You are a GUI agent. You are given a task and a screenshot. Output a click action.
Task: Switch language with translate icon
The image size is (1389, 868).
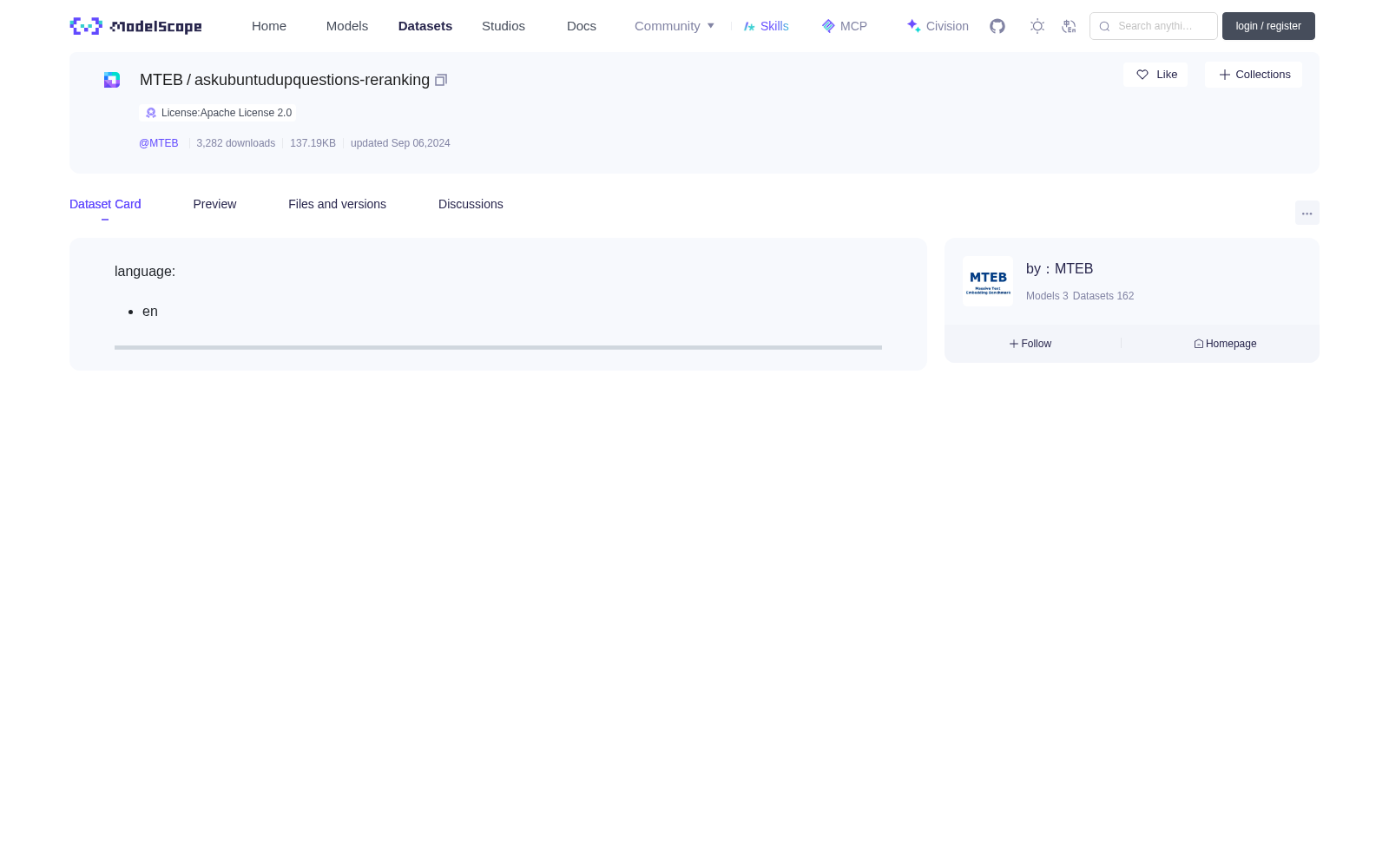tap(1069, 26)
